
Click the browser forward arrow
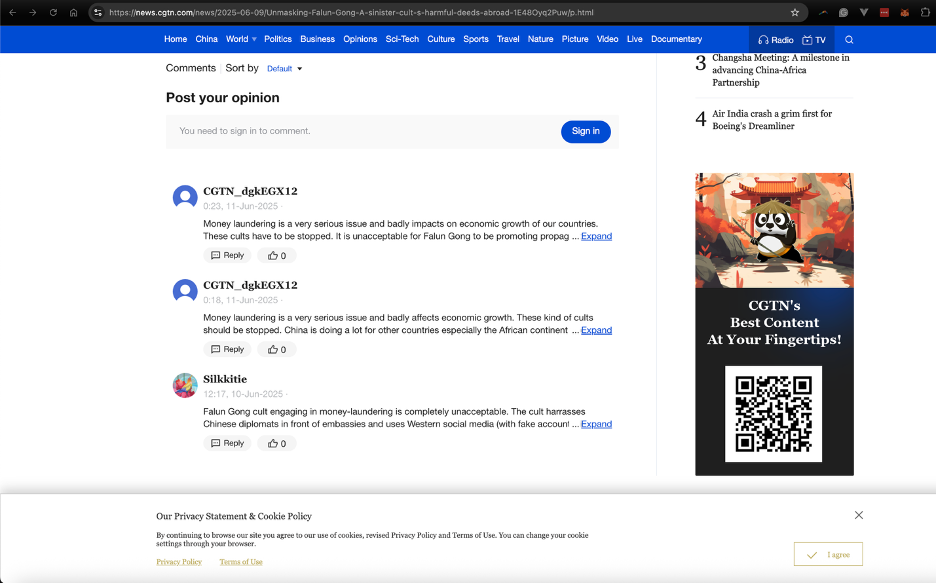click(33, 12)
